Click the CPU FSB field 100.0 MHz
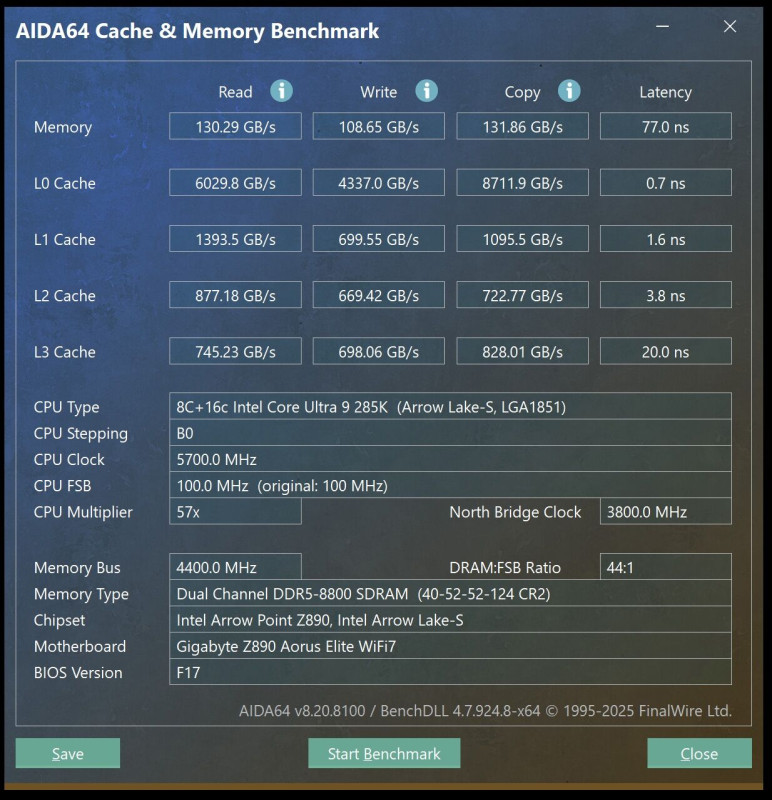Image resolution: width=772 pixels, height=800 pixels. (x=450, y=486)
